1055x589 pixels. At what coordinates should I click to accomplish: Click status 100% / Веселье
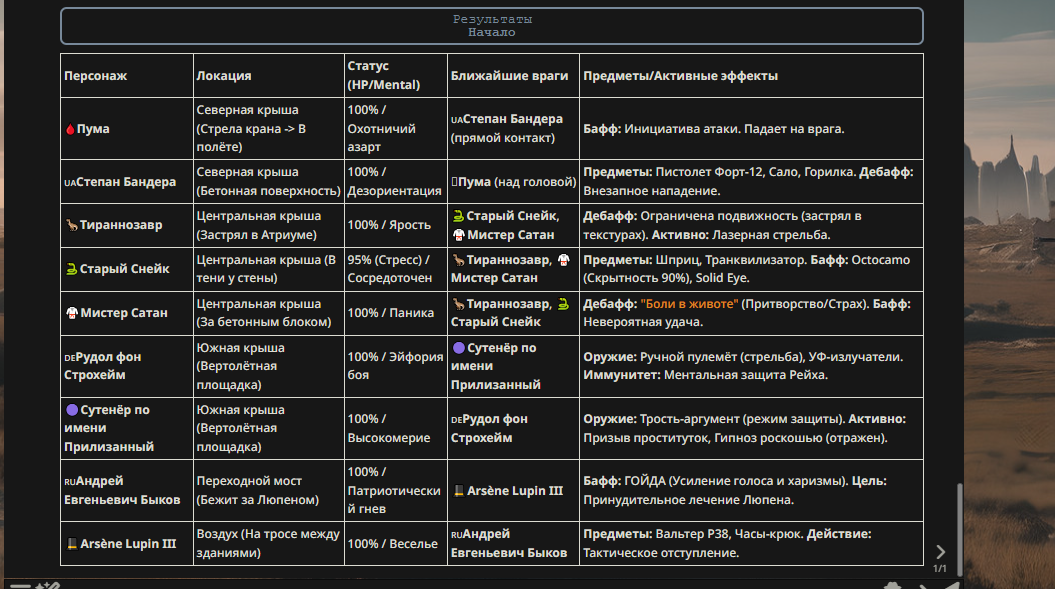click(x=392, y=544)
